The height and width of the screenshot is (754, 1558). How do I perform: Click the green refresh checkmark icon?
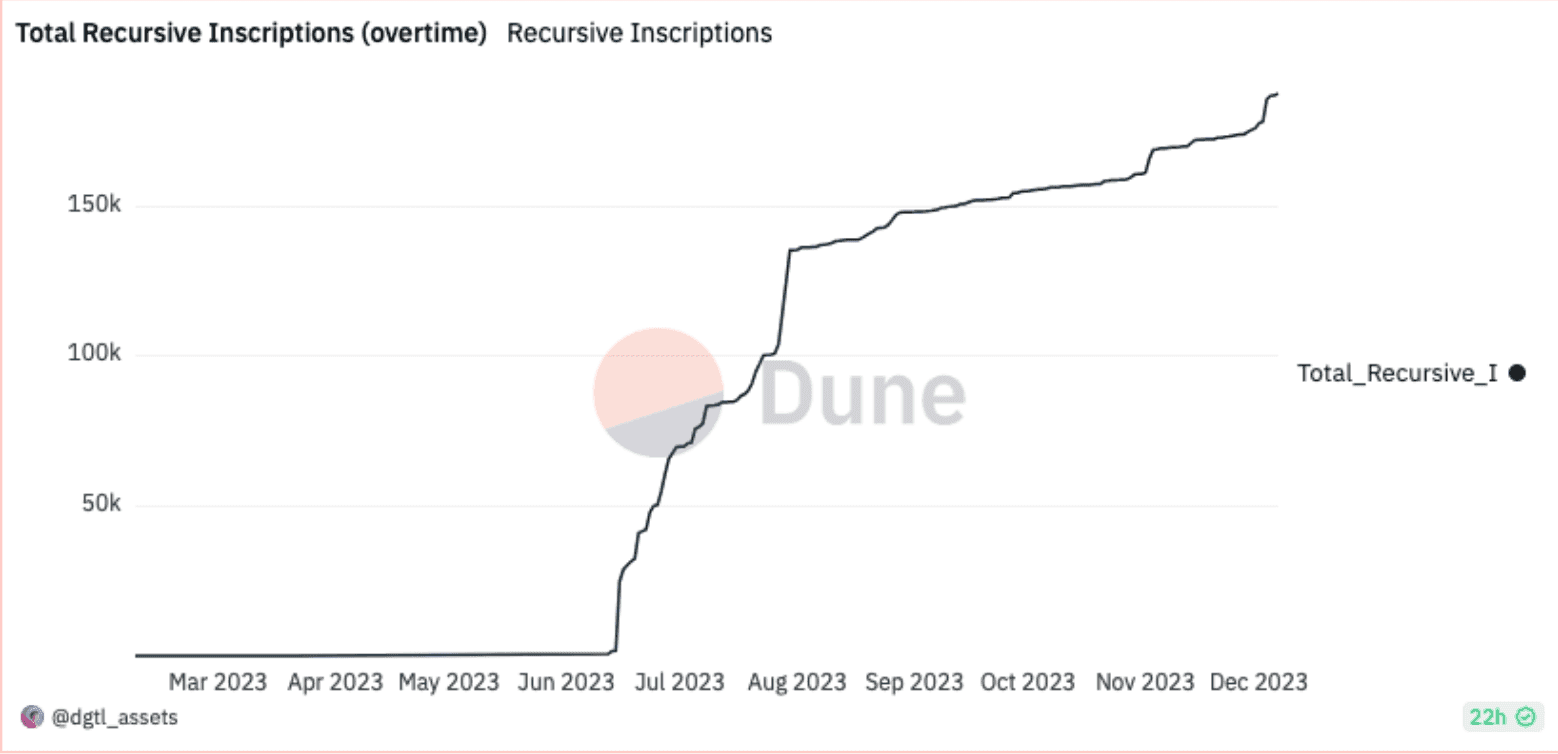click(1526, 716)
